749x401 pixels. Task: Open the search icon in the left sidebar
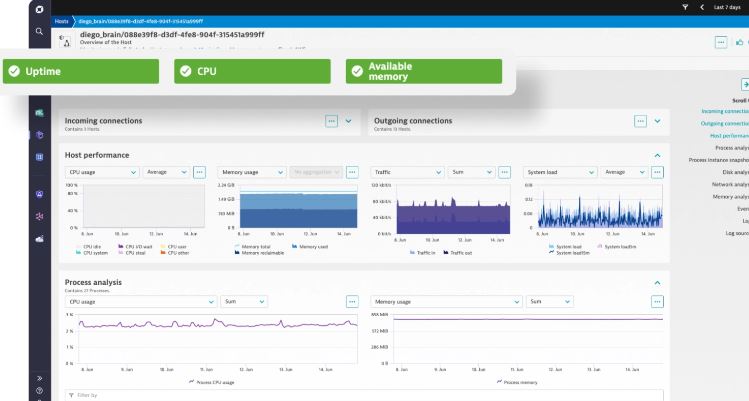(x=39, y=32)
